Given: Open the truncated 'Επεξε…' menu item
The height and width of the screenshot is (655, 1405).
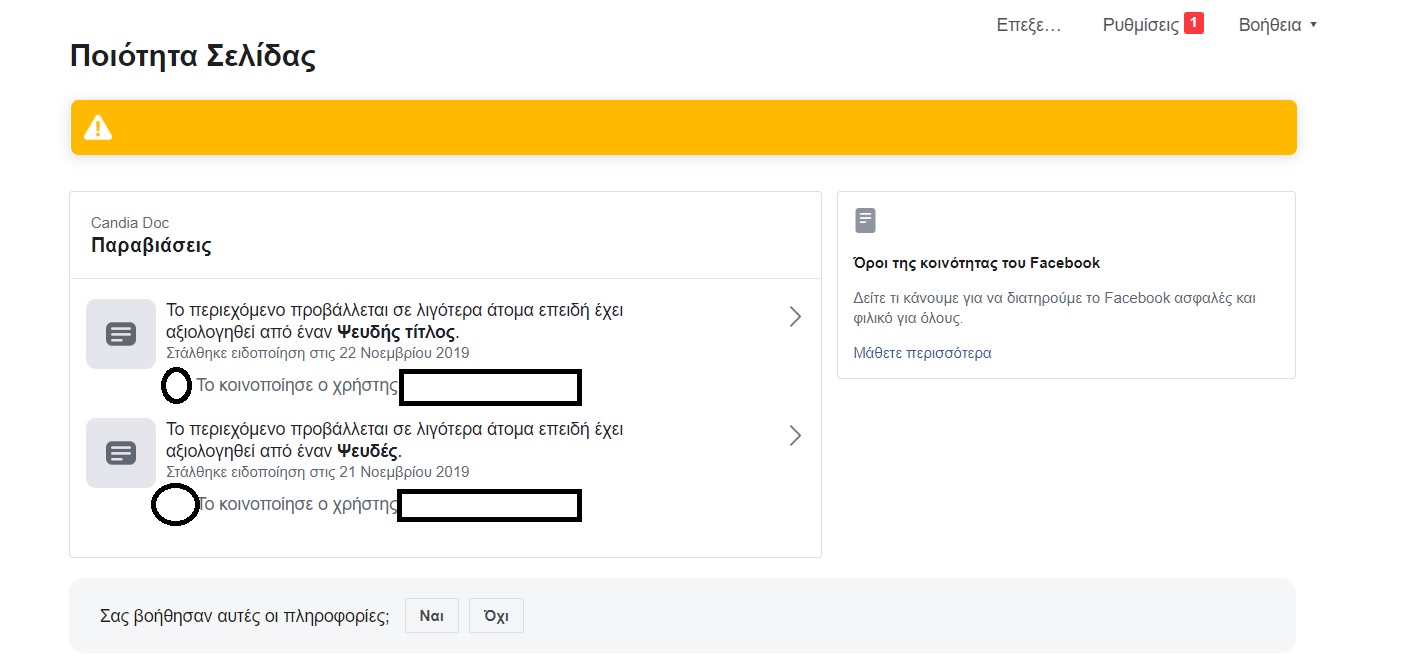Looking at the screenshot, I should tap(1028, 25).
